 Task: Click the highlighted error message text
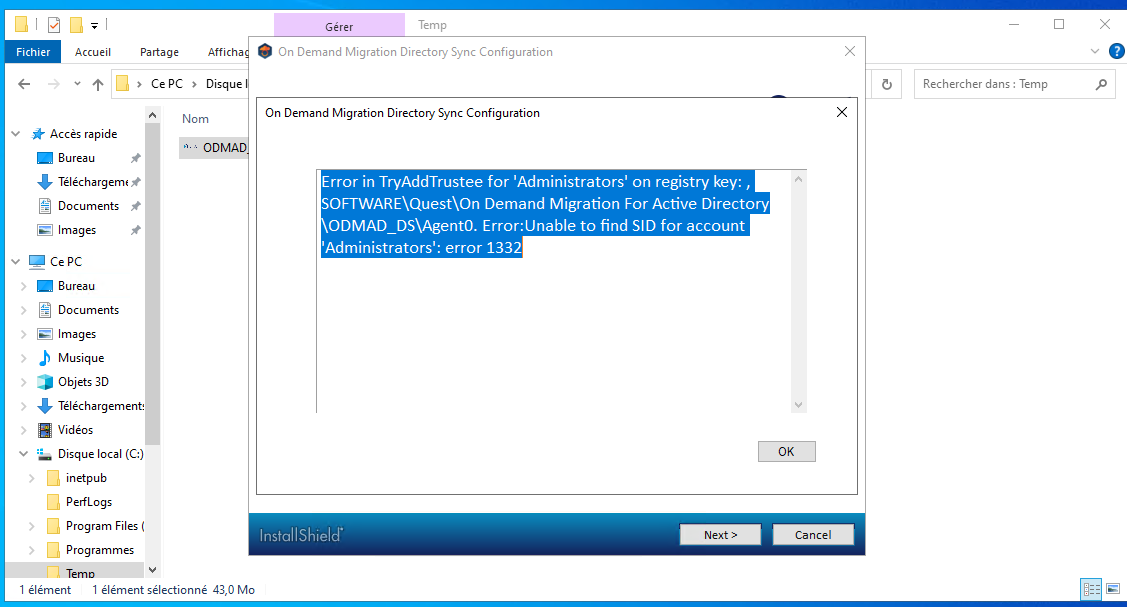545,214
